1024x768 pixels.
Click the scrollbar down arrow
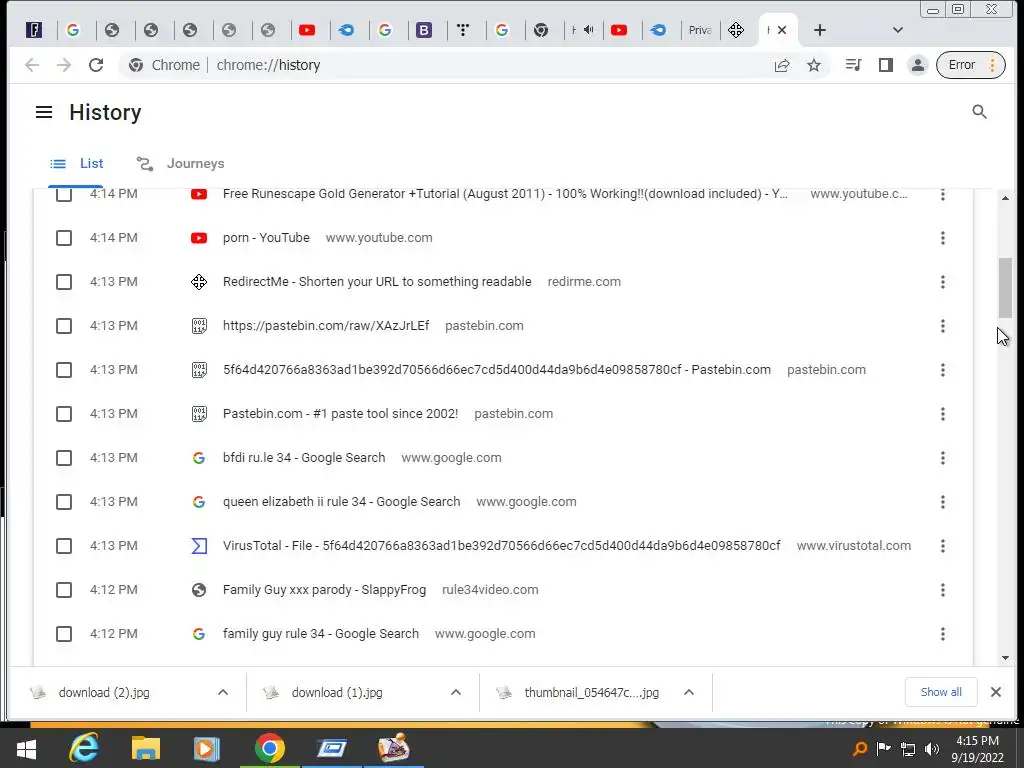point(1005,658)
